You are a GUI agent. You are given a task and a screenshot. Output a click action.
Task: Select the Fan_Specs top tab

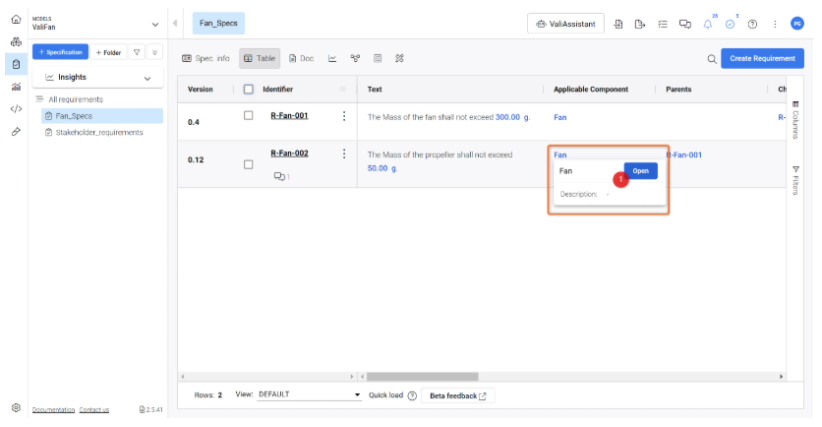pos(219,23)
